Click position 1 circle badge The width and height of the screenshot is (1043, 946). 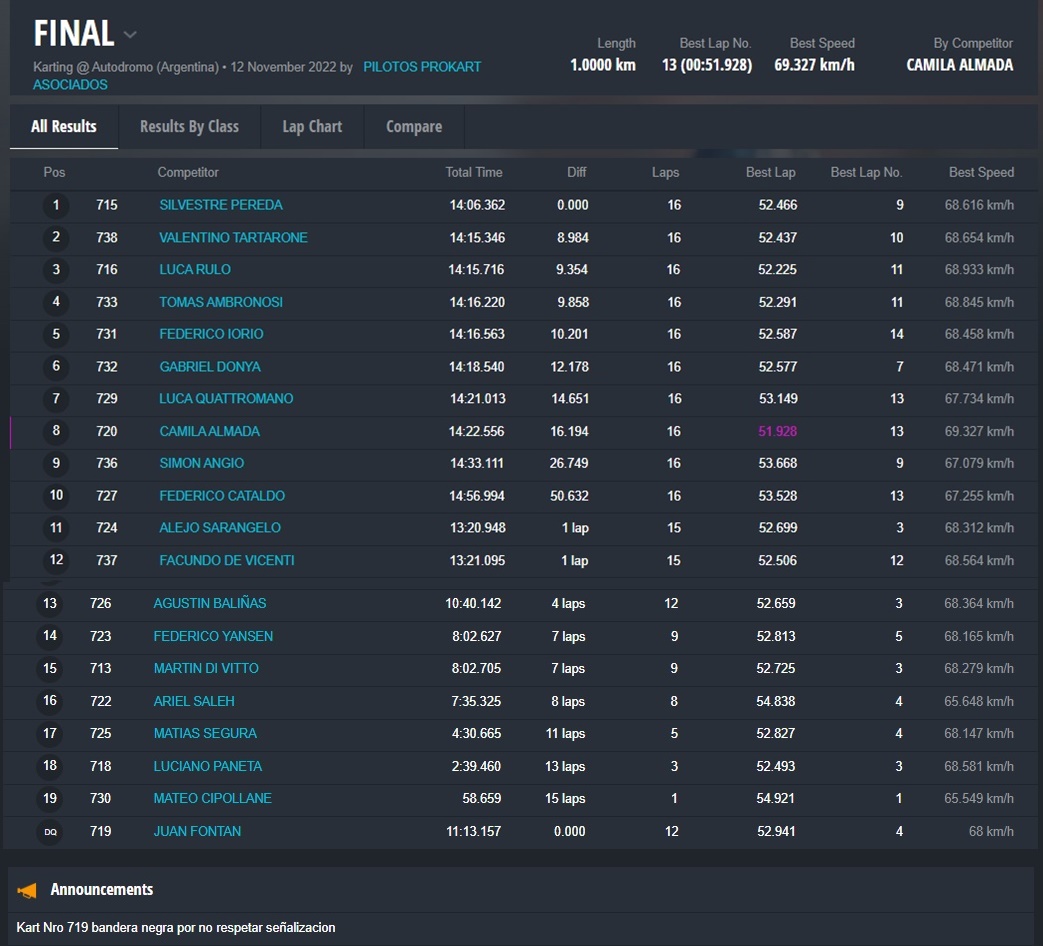tap(56, 206)
